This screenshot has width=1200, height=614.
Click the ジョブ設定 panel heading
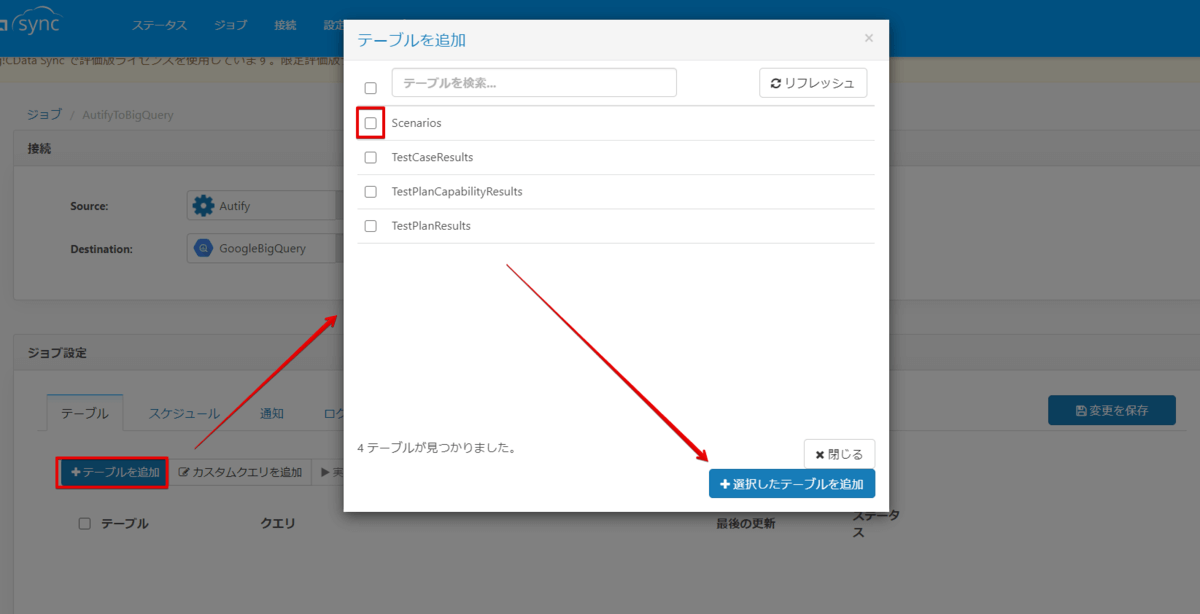tap(57, 353)
